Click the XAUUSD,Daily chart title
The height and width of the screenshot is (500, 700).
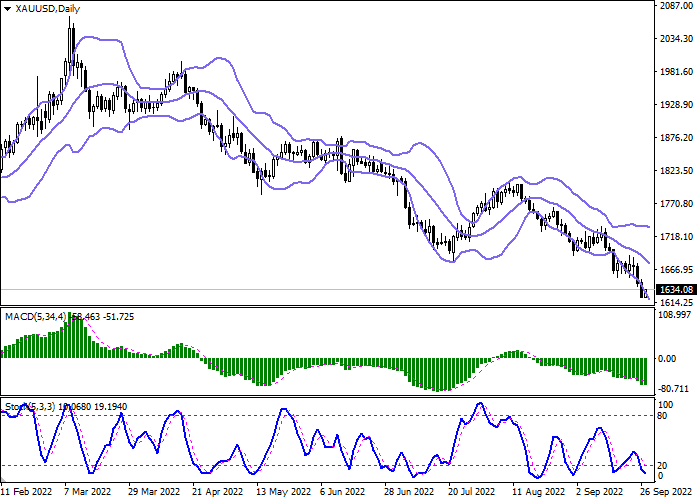coord(42,9)
